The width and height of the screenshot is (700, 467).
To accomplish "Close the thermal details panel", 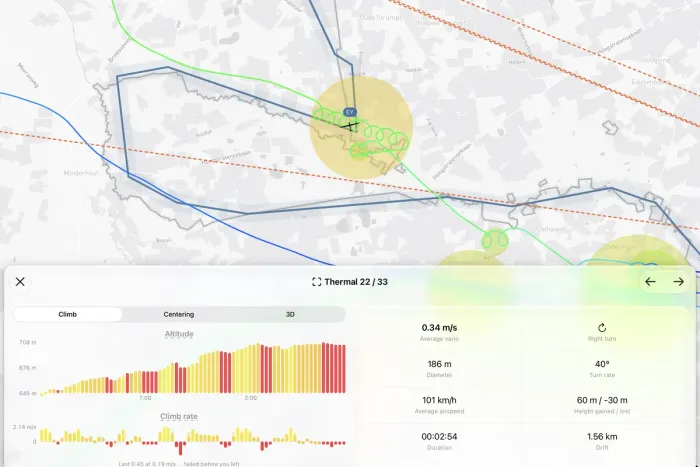I will click(20, 282).
